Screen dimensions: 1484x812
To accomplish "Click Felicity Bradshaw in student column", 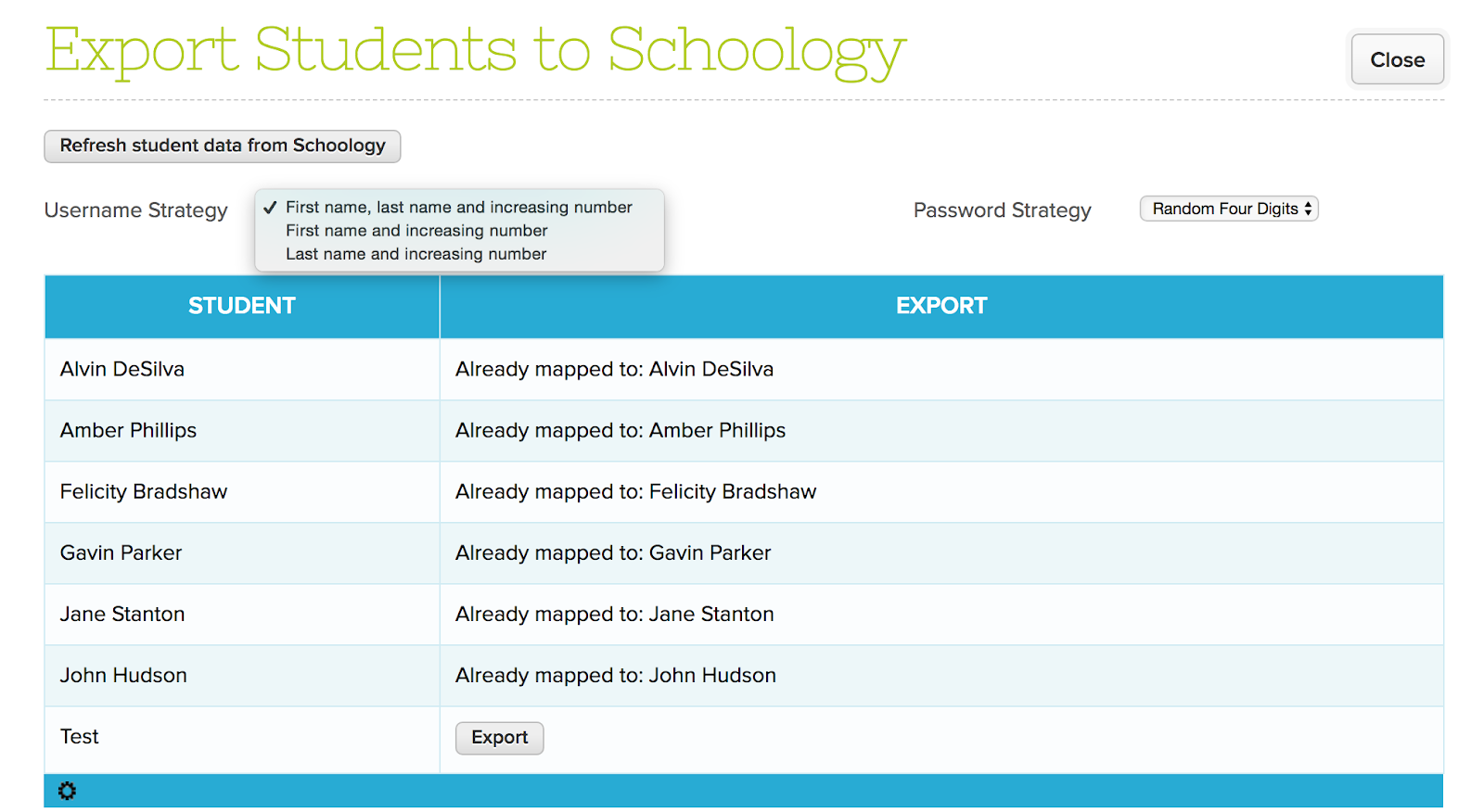I will 144,492.
